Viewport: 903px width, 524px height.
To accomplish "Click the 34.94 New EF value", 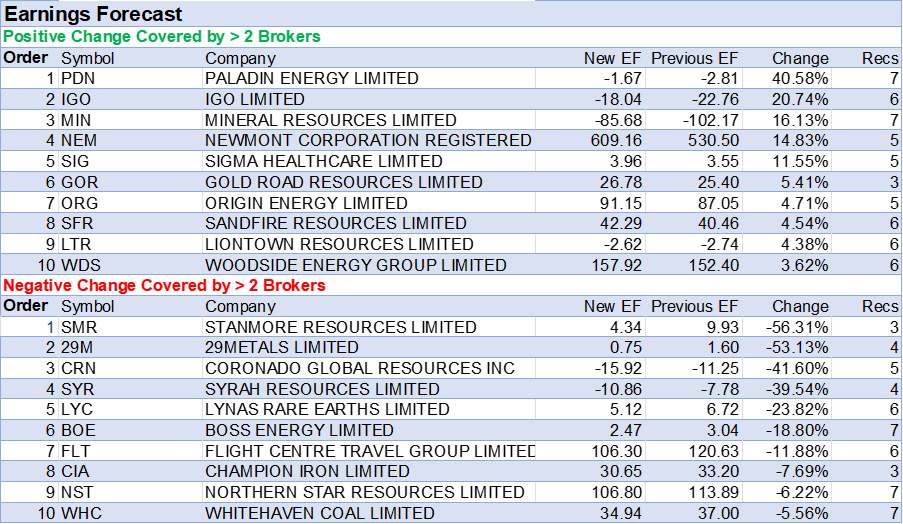I will click(617, 513).
